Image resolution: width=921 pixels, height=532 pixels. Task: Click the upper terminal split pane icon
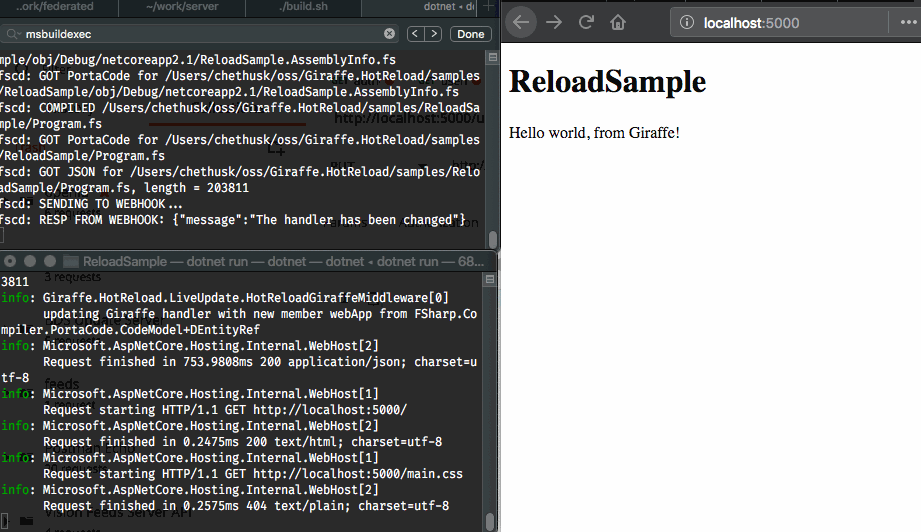493,58
